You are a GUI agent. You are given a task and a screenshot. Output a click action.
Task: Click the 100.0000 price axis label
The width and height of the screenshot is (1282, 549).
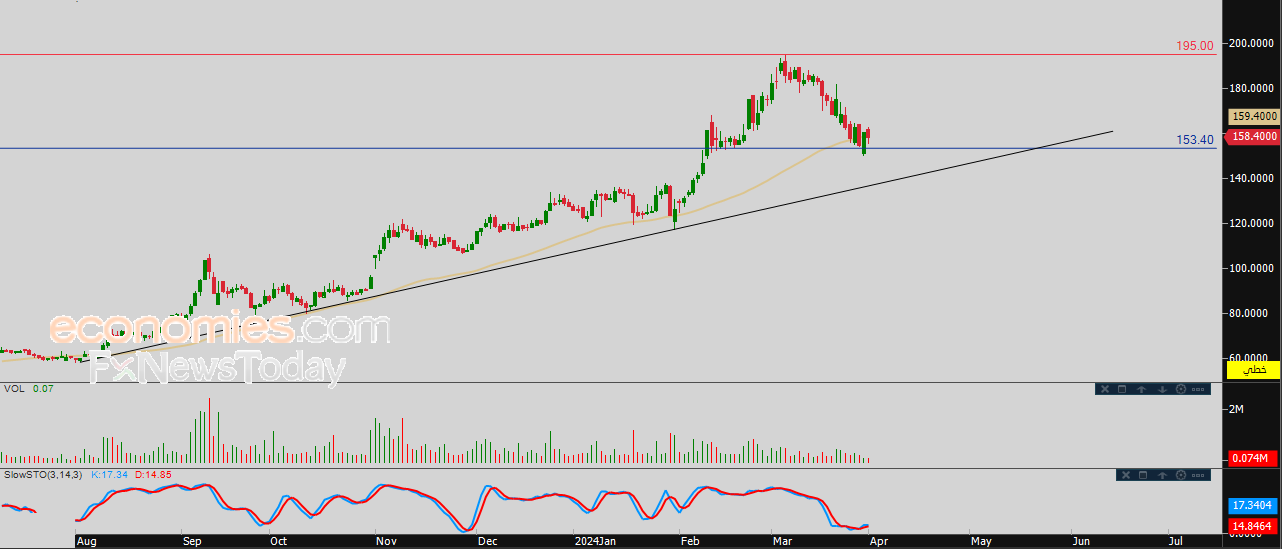[x=1253, y=268]
